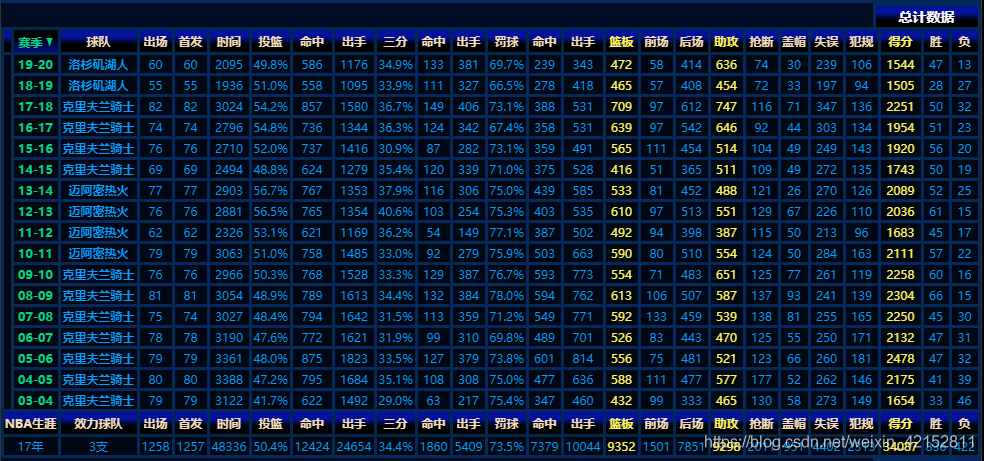Viewport: 984px width, 461px height.
Task: Open the 14-15 season link
Action: coord(36,170)
